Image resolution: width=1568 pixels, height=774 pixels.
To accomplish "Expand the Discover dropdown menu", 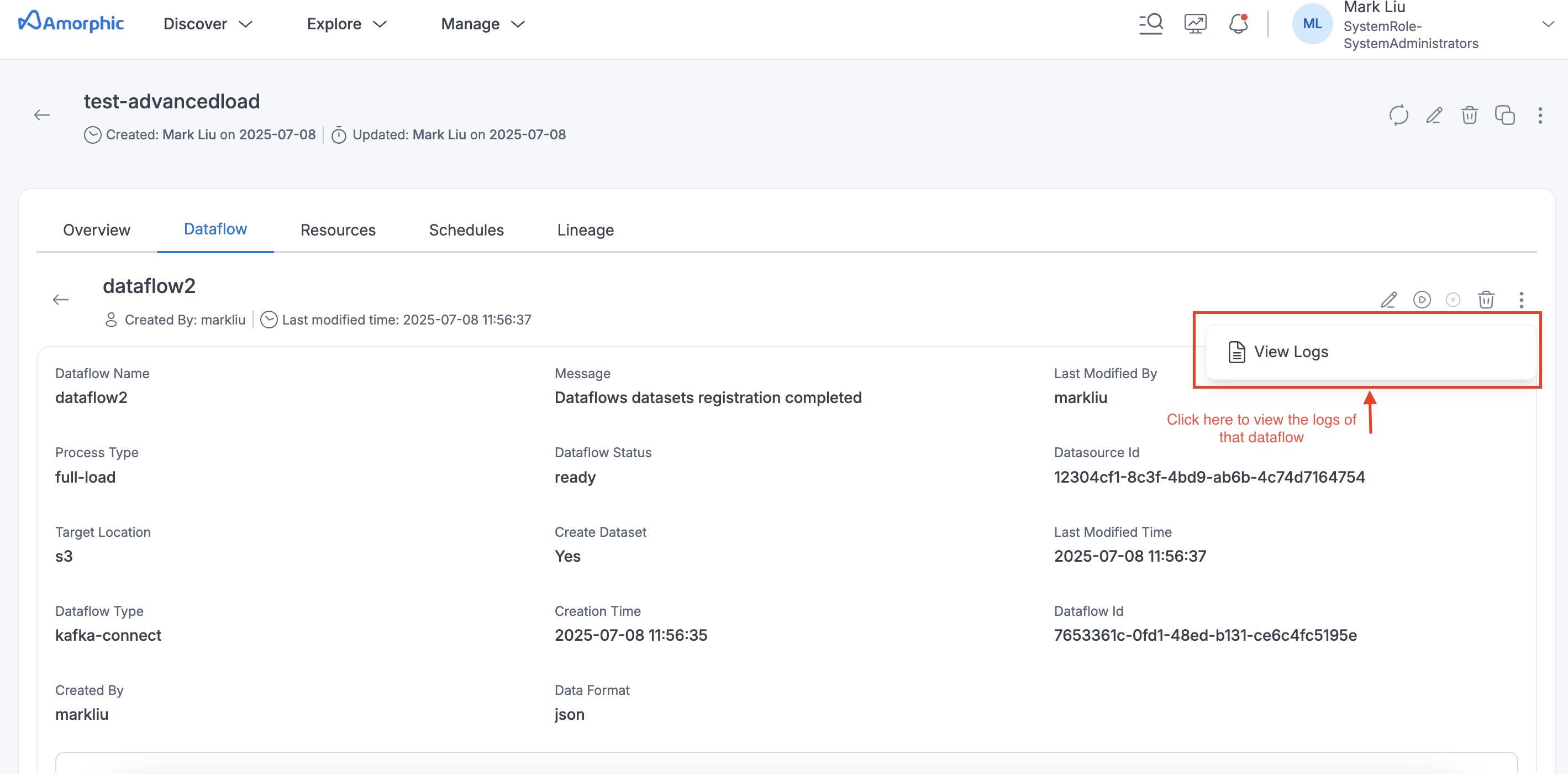I will click(x=208, y=24).
